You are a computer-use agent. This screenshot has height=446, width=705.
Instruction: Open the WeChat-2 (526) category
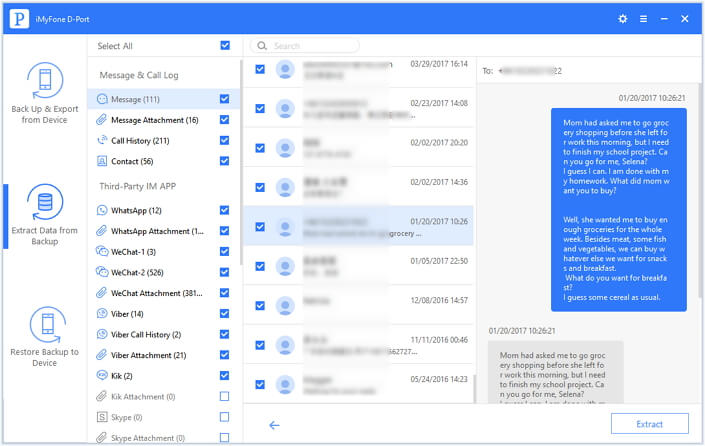pyautogui.click(x=164, y=272)
